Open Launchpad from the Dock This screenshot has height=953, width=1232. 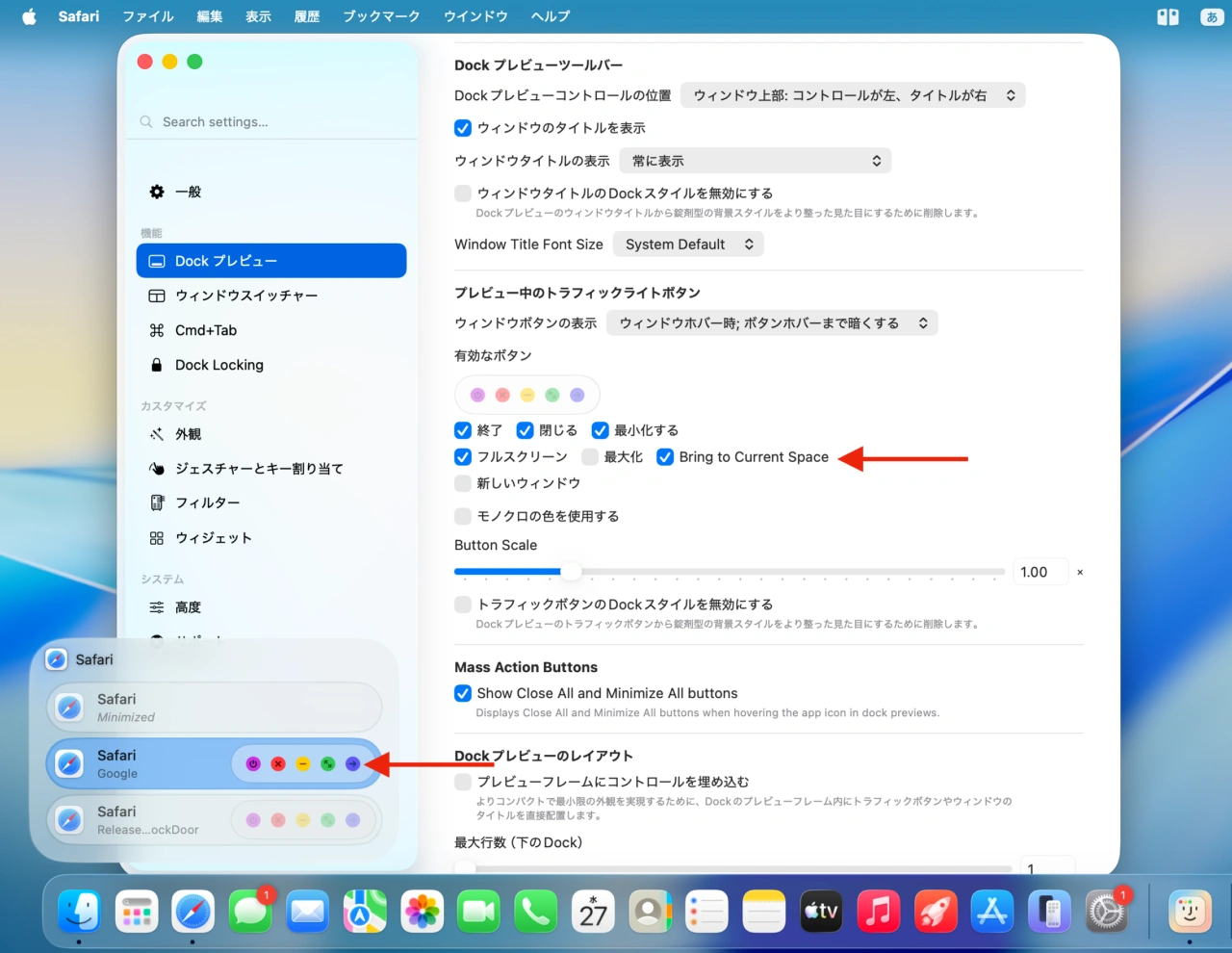[x=137, y=911]
